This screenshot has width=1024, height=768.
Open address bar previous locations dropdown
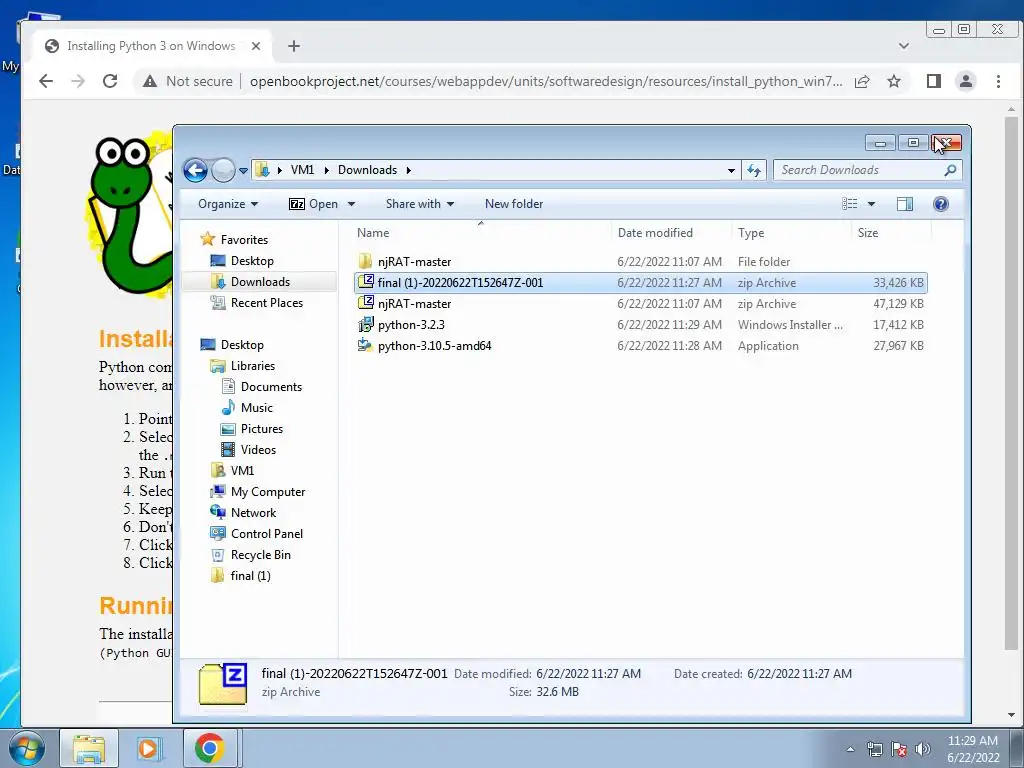click(731, 170)
